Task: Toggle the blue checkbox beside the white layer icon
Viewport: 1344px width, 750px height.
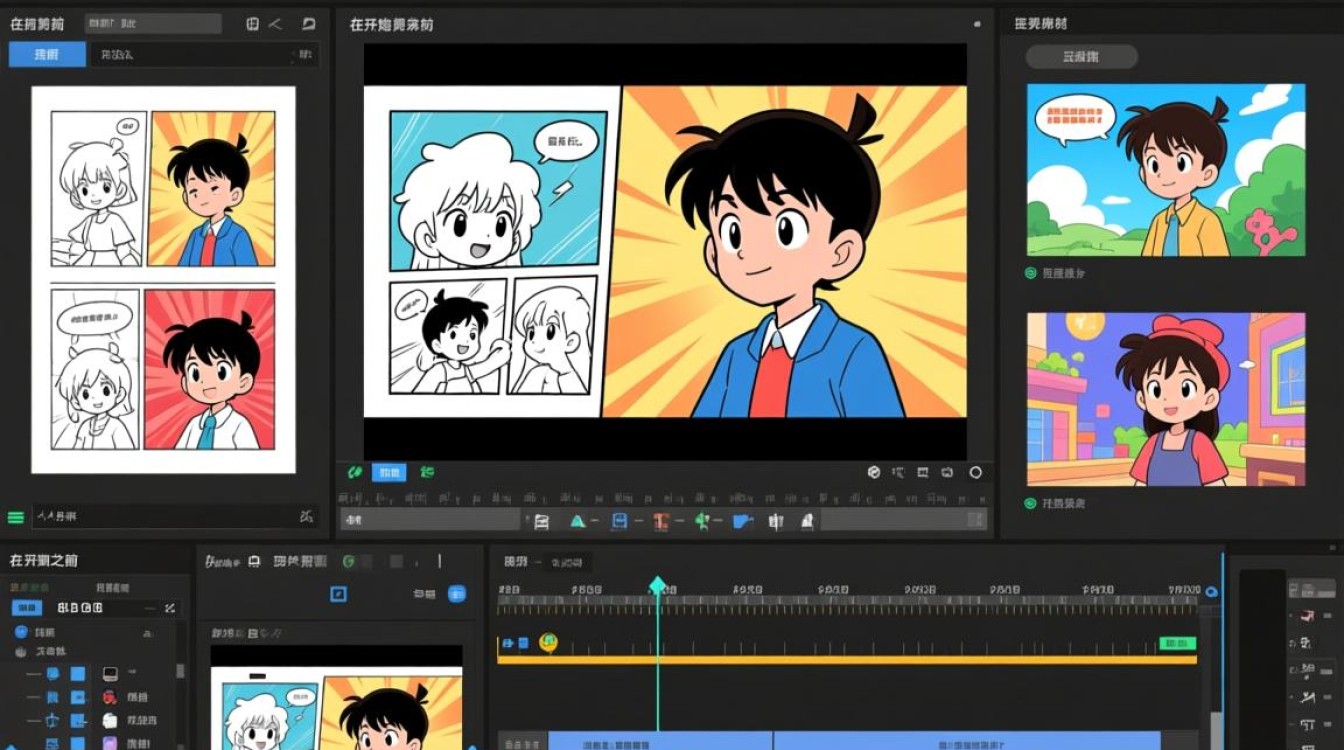Action: point(77,720)
